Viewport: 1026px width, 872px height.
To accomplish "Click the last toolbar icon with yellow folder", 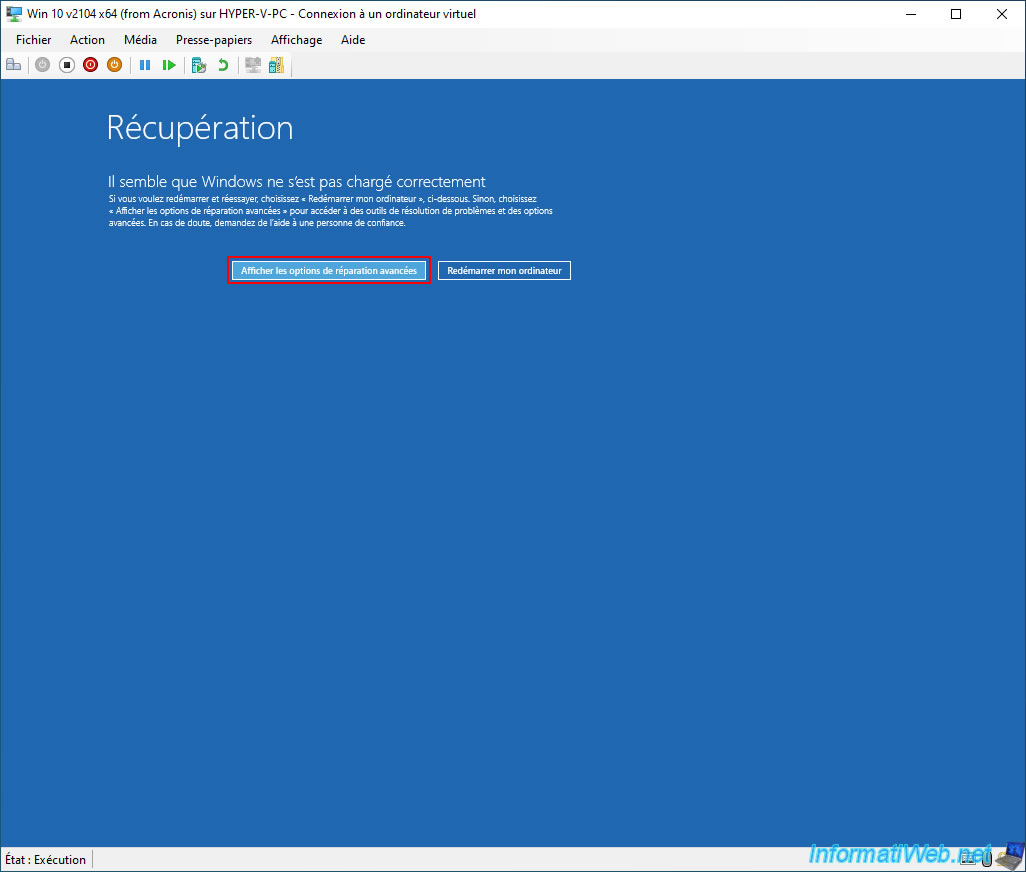I will click(276, 65).
